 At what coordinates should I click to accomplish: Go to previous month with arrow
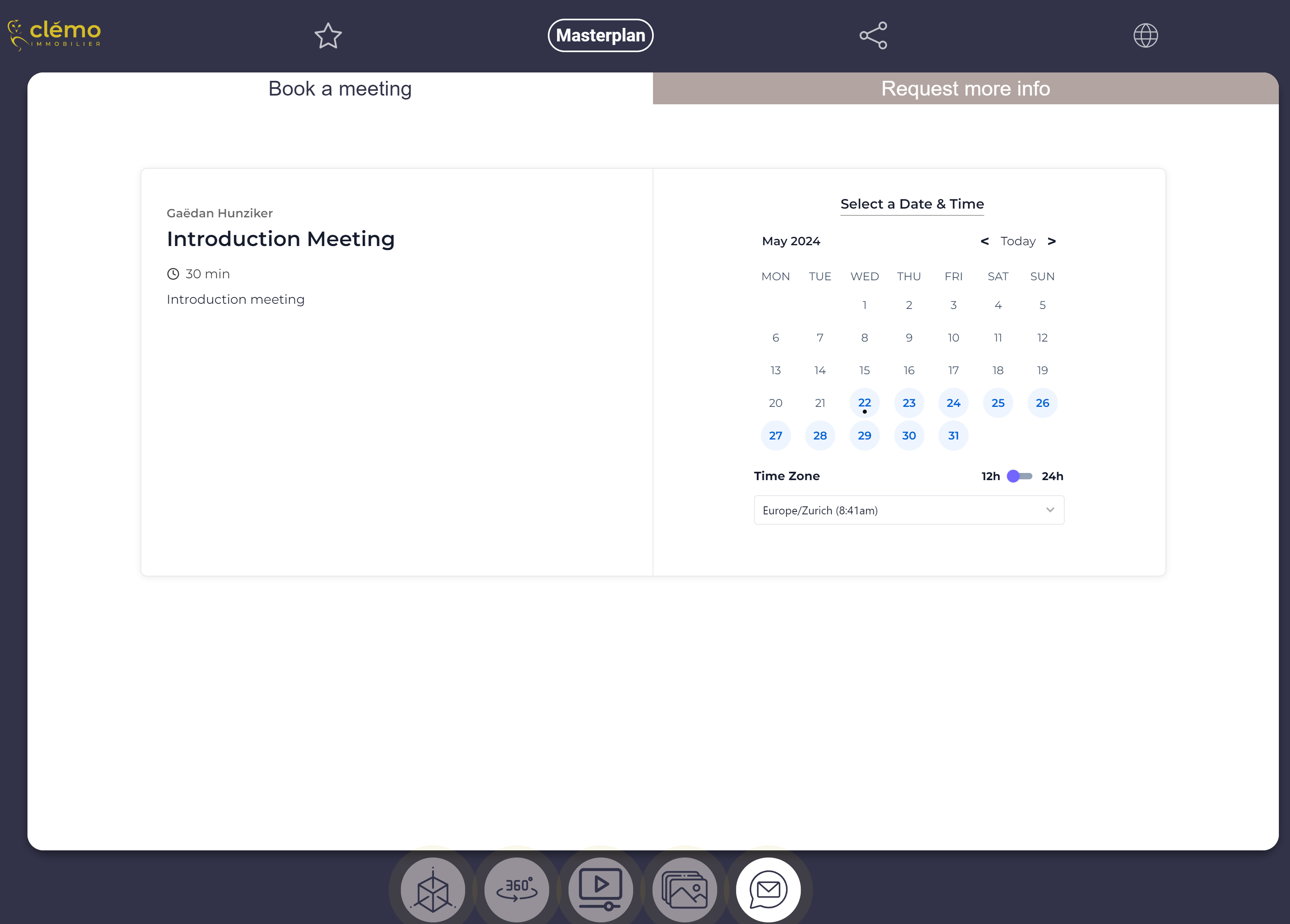click(985, 241)
